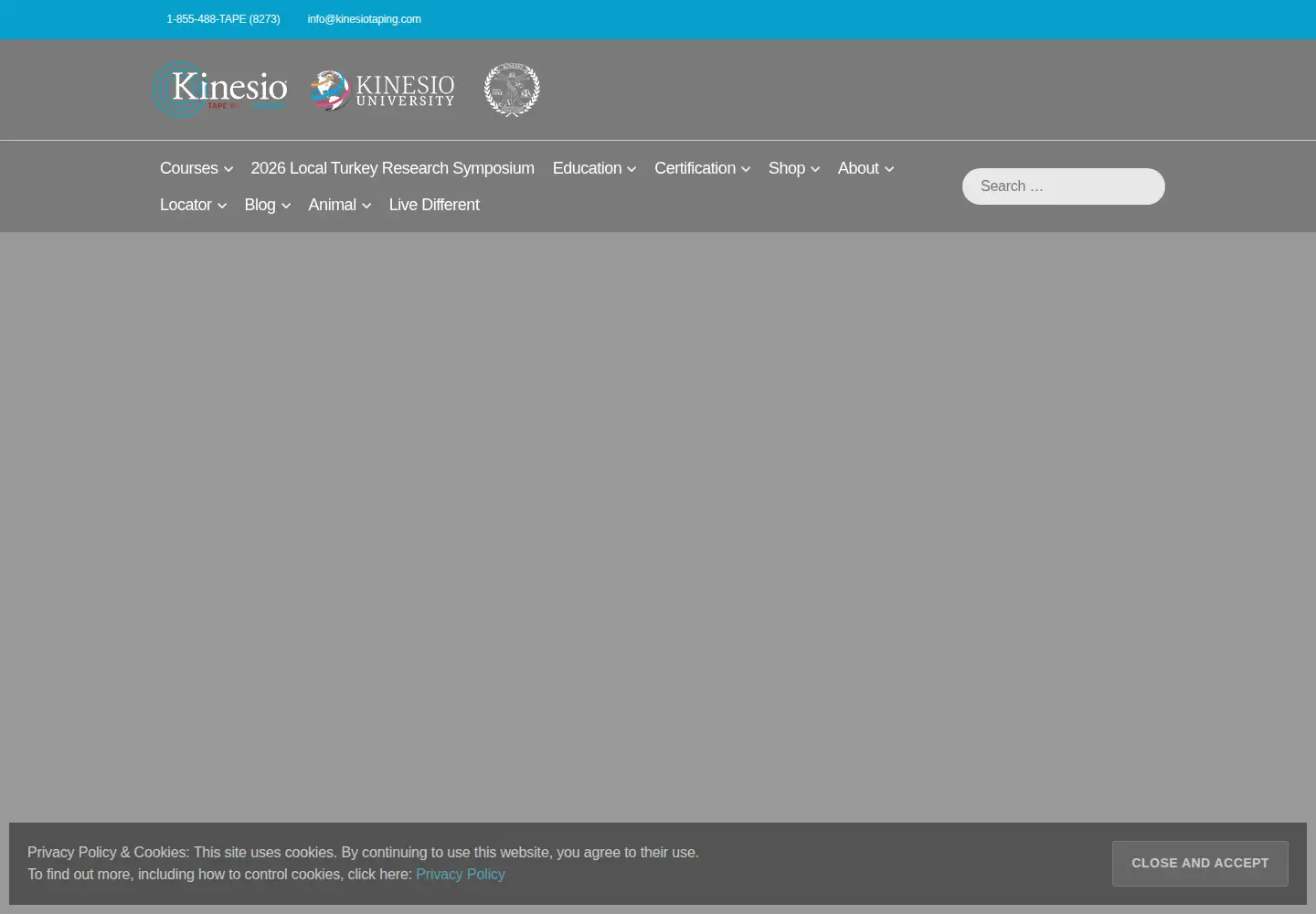Open the Education menu item
The image size is (1316, 914).
tap(587, 168)
